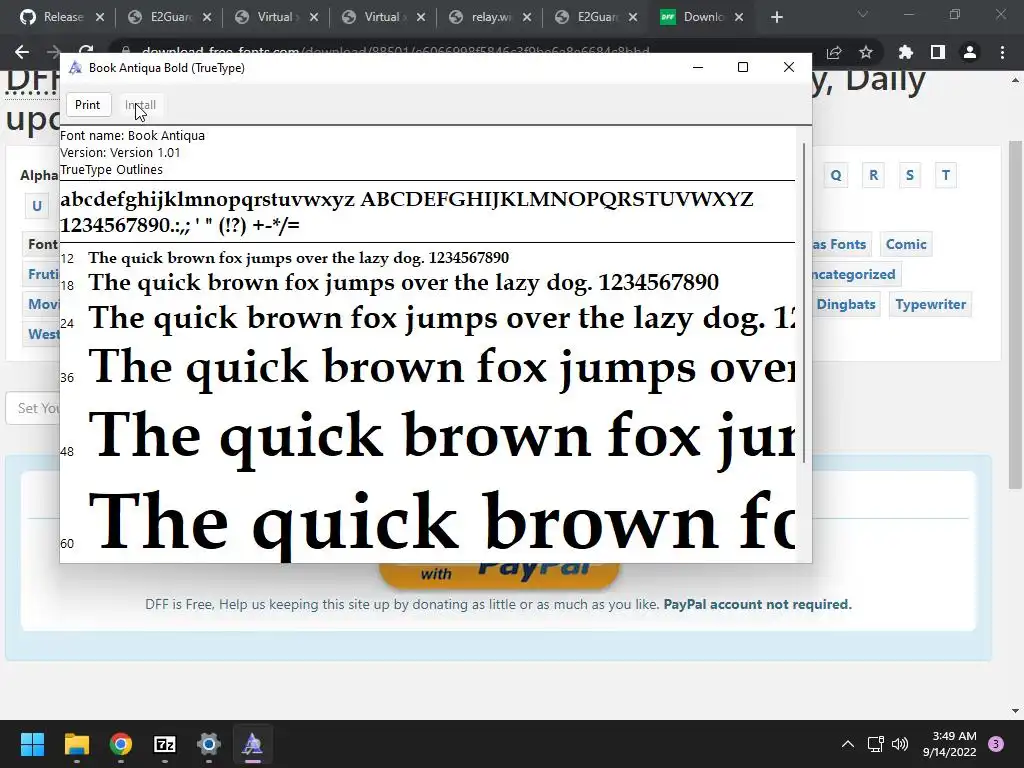This screenshot has height=768, width=1024.
Task: Restore down the Chrome window
Action: [955, 14]
